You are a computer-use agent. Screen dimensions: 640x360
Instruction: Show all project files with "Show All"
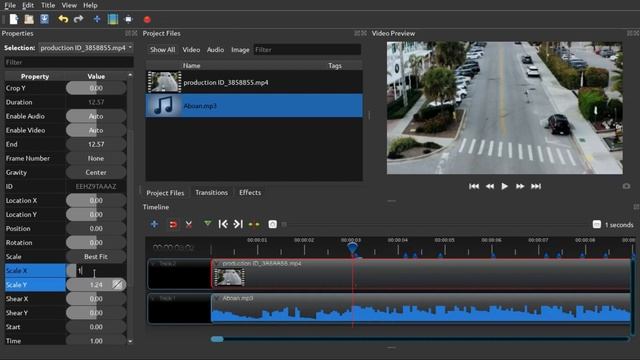[x=162, y=50]
